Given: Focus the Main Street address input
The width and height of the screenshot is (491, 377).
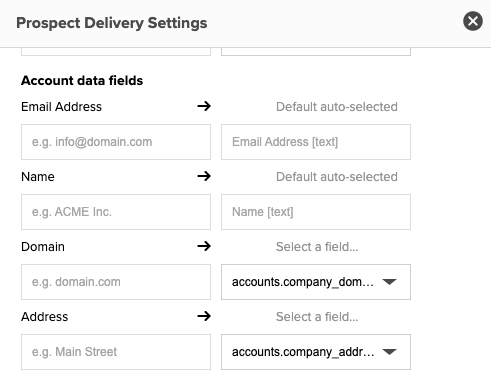Looking at the screenshot, I should click(116, 352).
